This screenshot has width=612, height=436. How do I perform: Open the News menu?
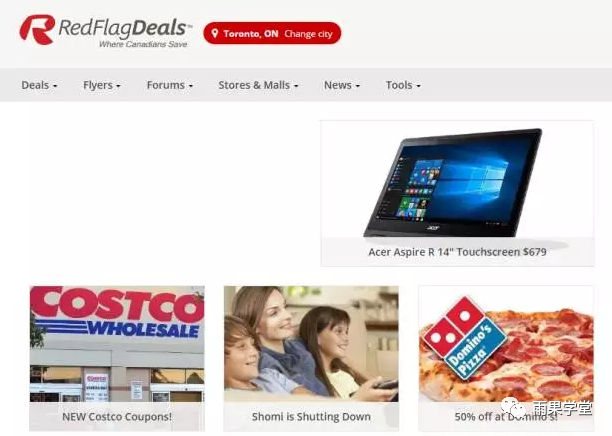(342, 85)
